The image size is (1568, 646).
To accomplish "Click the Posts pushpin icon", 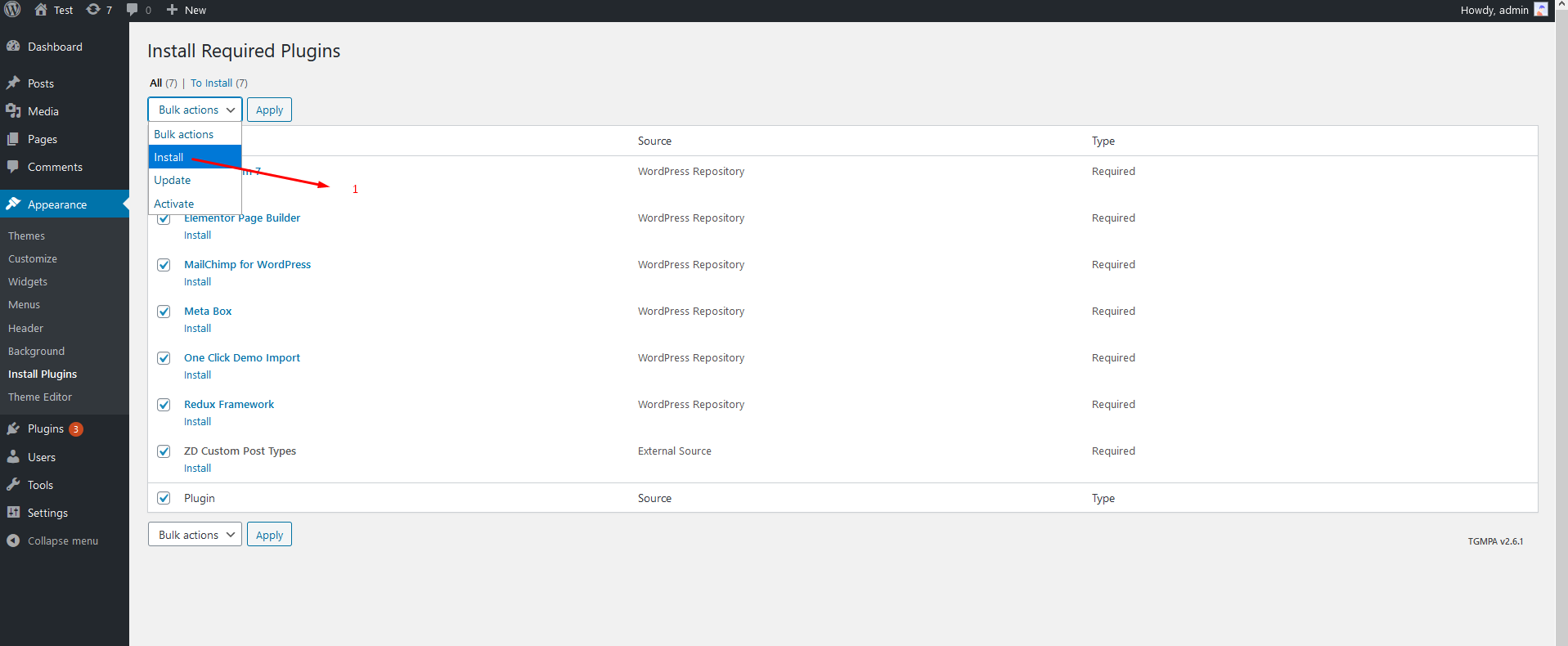I will [13, 83].
